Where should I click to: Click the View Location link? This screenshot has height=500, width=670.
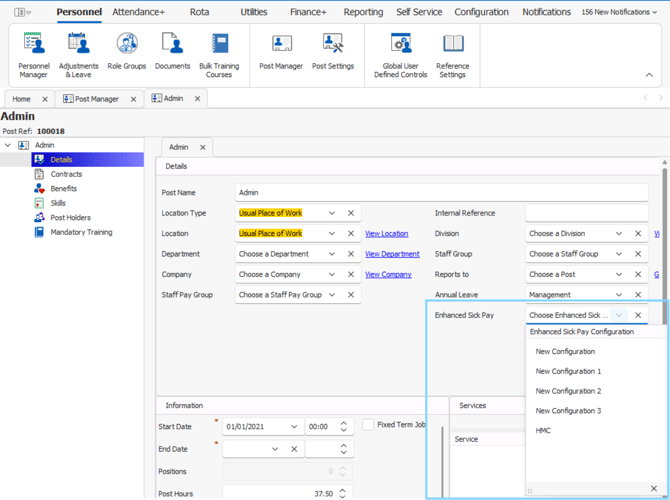tap(386, 234)
